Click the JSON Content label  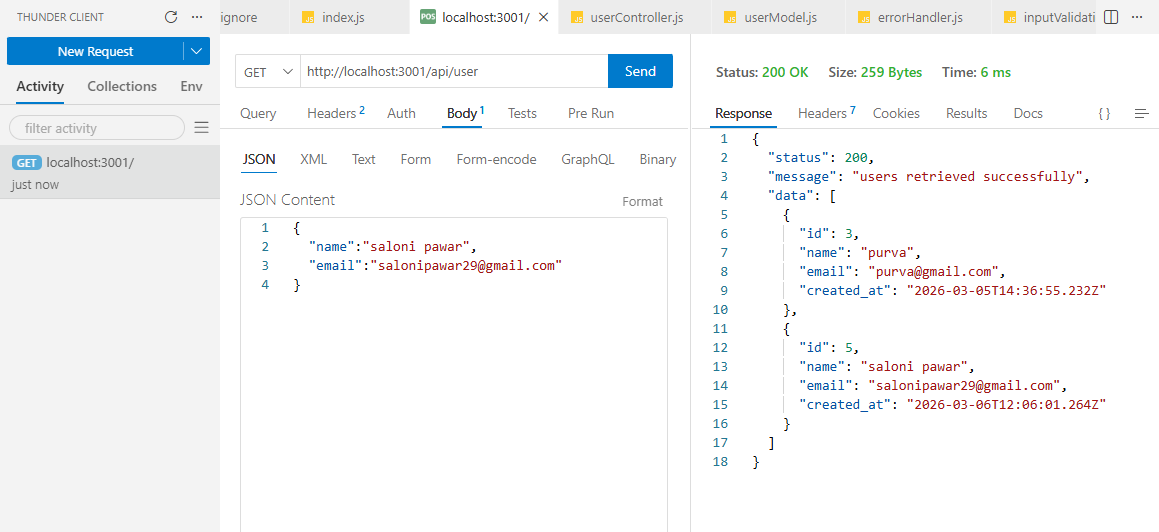[288, 200]
